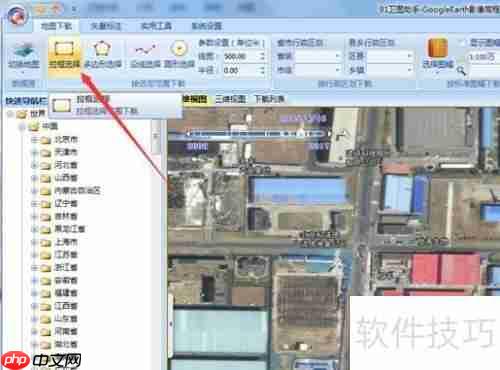This screenshot has width=500, height=370.
Task: Click the magnifier search icon near 选择图幅
Action: click(461, 71)
